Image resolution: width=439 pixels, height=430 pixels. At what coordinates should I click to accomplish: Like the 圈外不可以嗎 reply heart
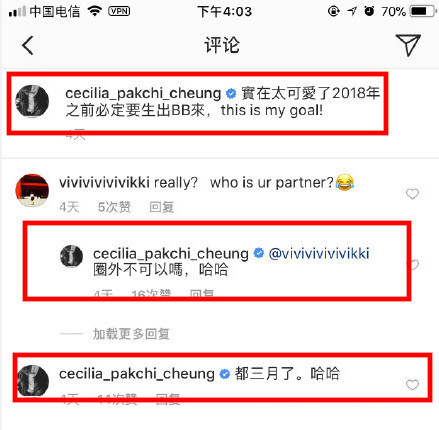tap(414, 265)
